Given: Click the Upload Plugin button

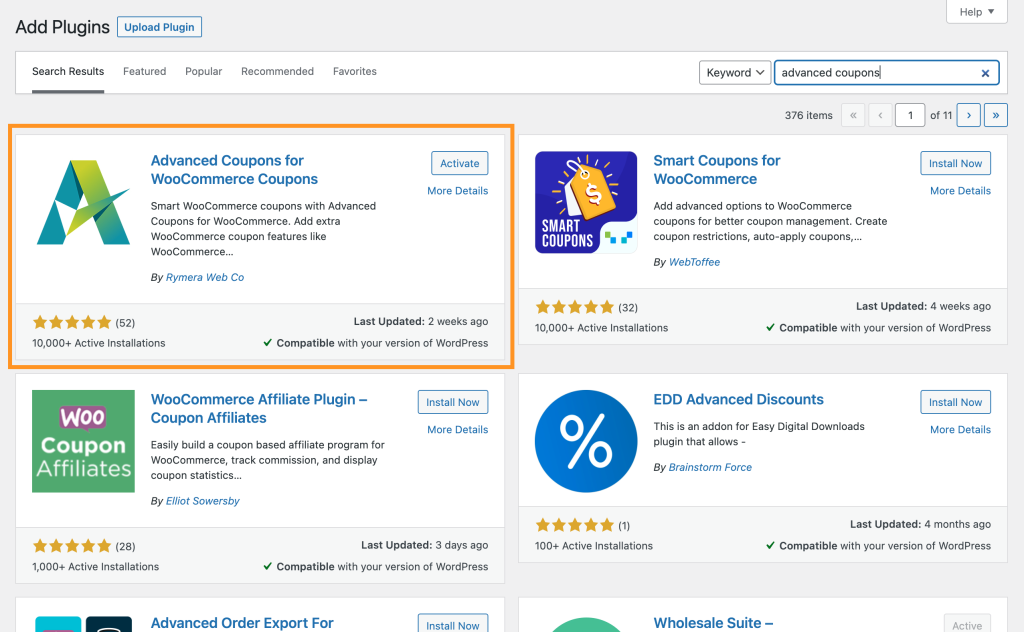Looking at the screenshot, I should [159, 27].
